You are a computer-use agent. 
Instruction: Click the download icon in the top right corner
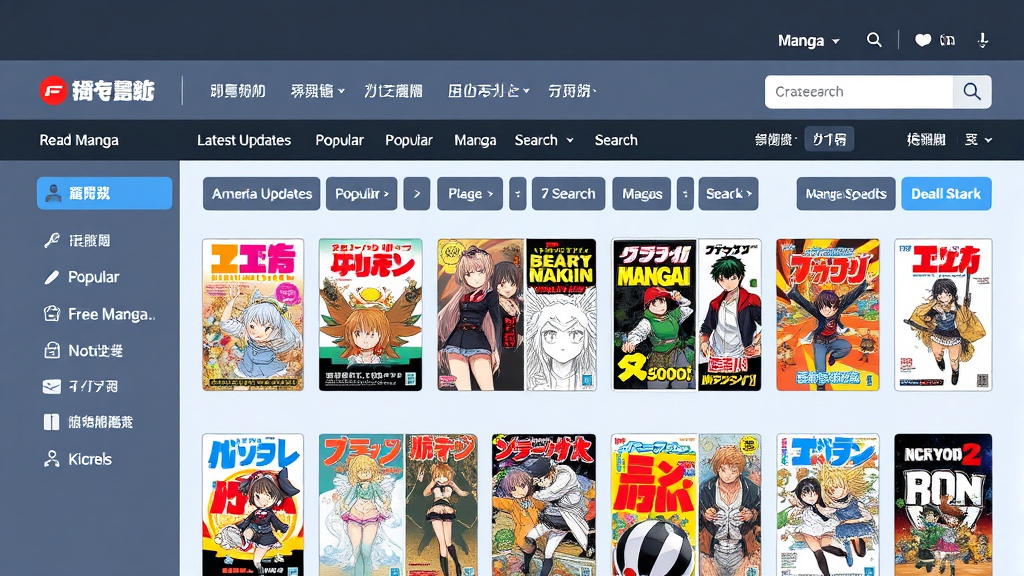pyautogui.click(x=981, y=40)
